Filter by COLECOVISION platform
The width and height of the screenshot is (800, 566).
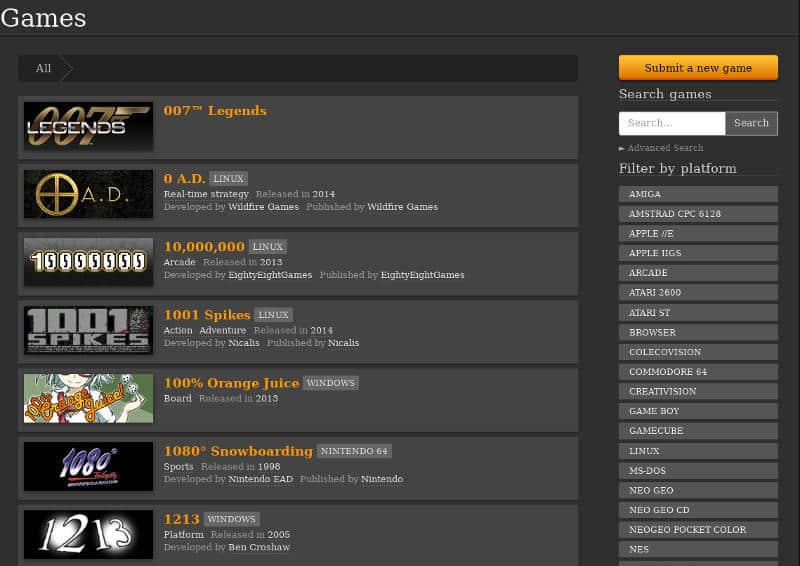click(x=698, y=352)
